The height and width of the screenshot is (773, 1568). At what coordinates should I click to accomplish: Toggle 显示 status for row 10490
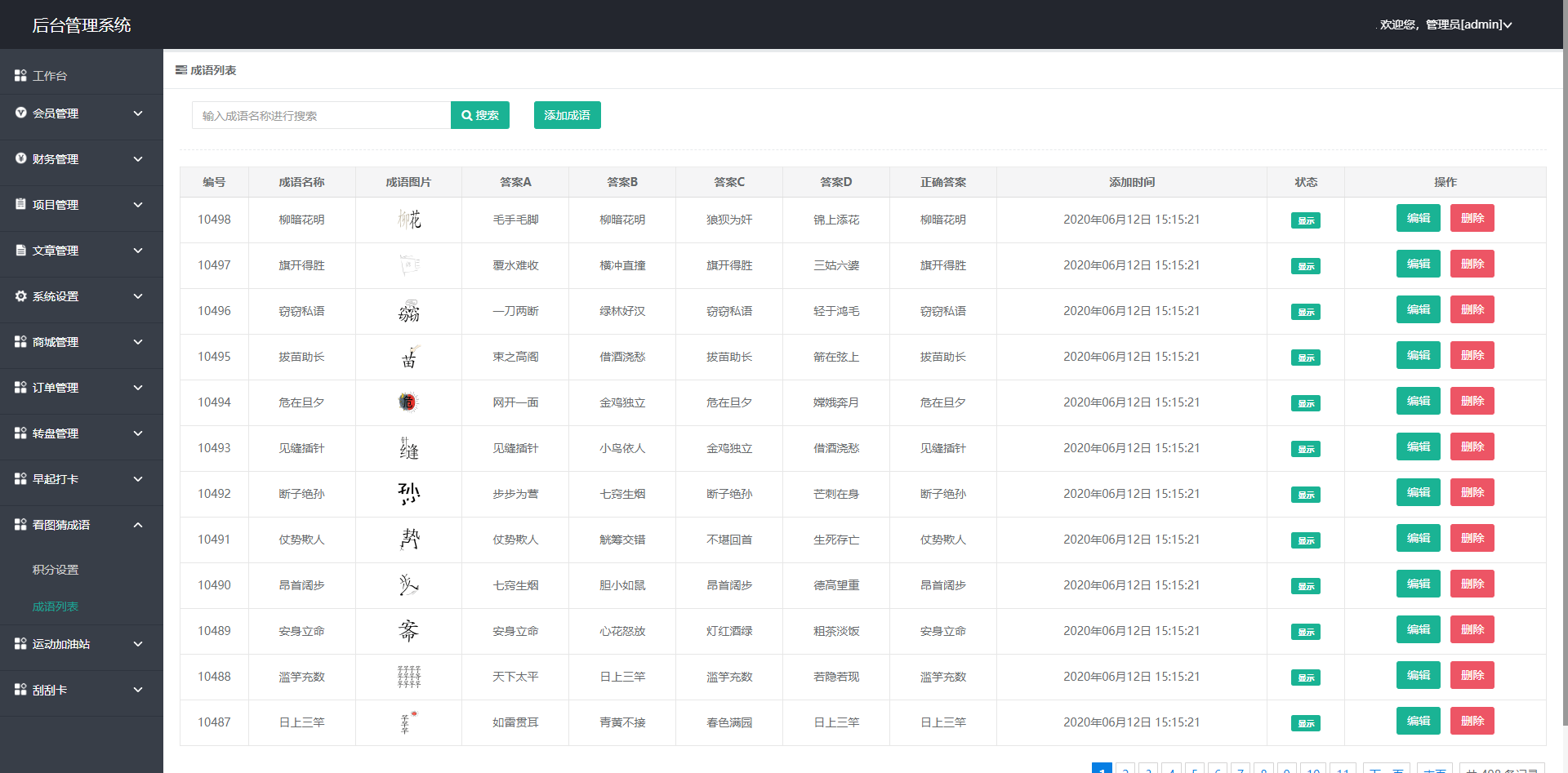pyautogui.click(x=1305, y=586)
